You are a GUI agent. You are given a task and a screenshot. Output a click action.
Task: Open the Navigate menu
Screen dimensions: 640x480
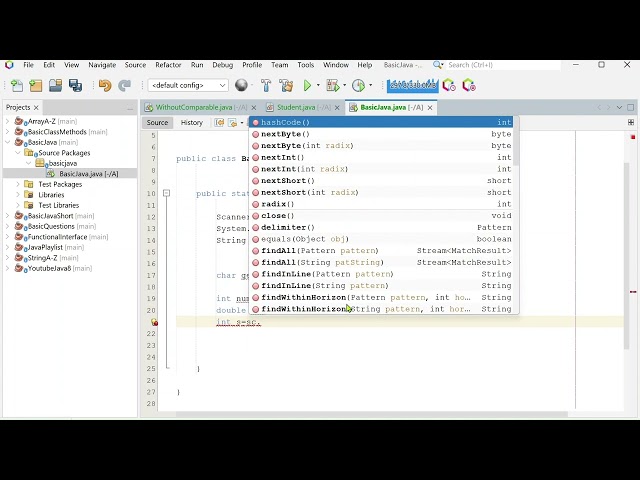[102, 65]
